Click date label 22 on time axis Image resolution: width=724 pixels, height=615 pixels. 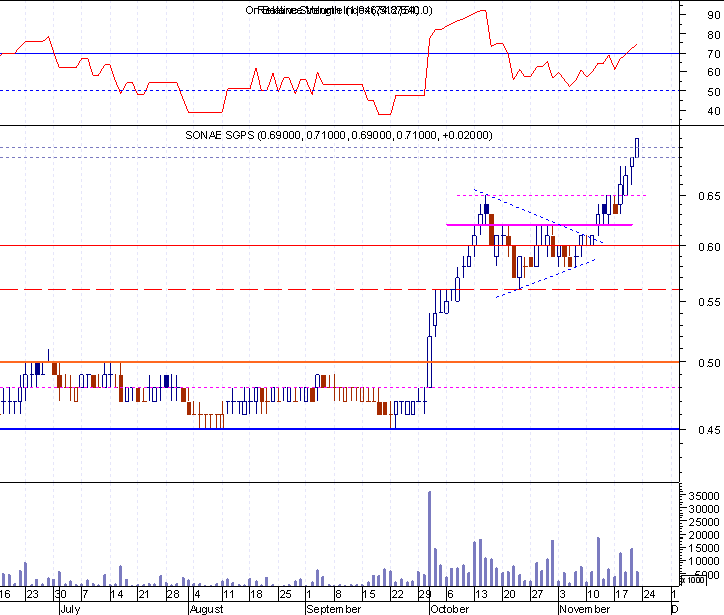tap(398, 594)
